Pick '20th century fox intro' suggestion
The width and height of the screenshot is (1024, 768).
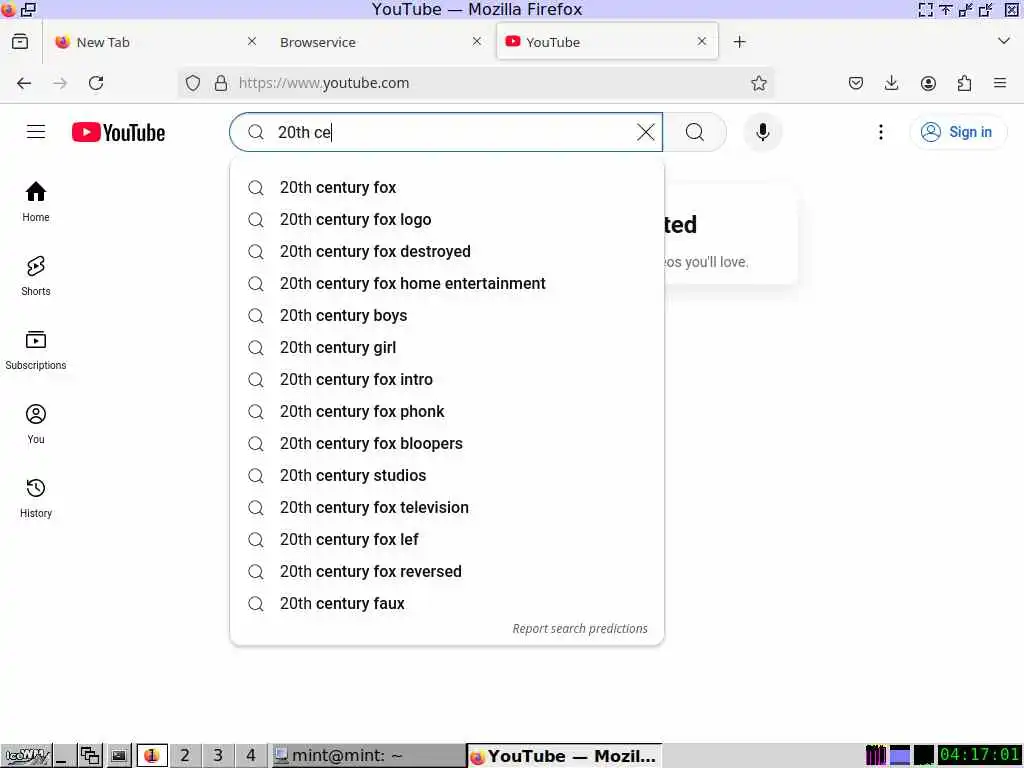point(447,379)
